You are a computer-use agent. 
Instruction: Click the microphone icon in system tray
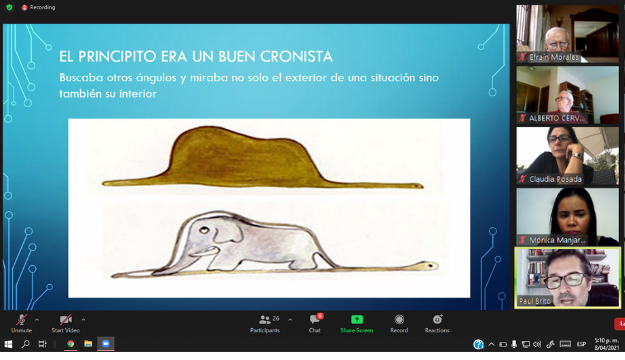[x=514, y=344]
